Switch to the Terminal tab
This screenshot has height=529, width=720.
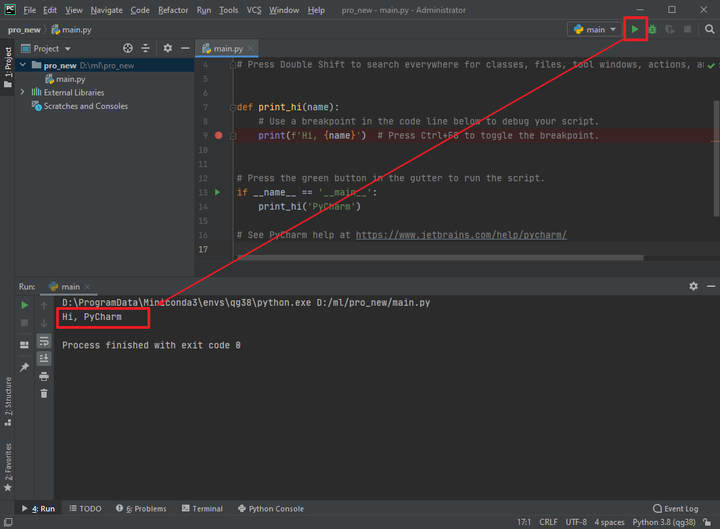pos(202,509)
